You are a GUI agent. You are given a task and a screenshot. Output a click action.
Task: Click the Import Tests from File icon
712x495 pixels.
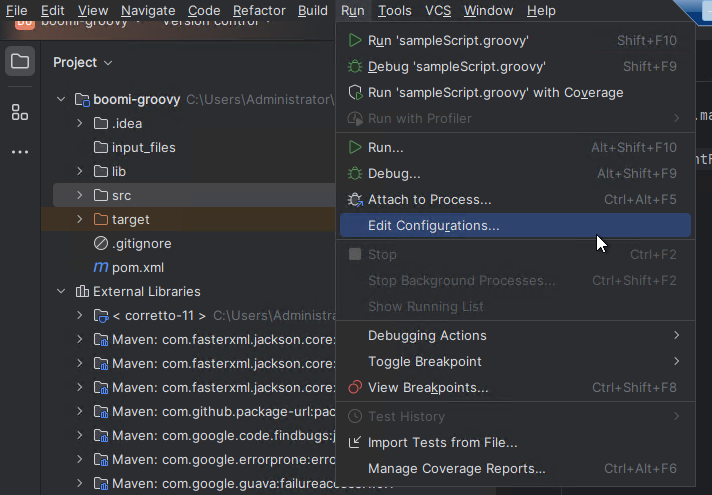point(355,442)
